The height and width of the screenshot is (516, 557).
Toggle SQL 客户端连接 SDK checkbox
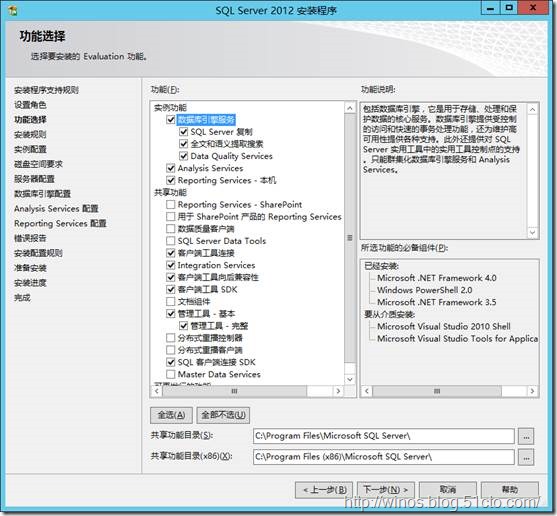coord(171,362)
